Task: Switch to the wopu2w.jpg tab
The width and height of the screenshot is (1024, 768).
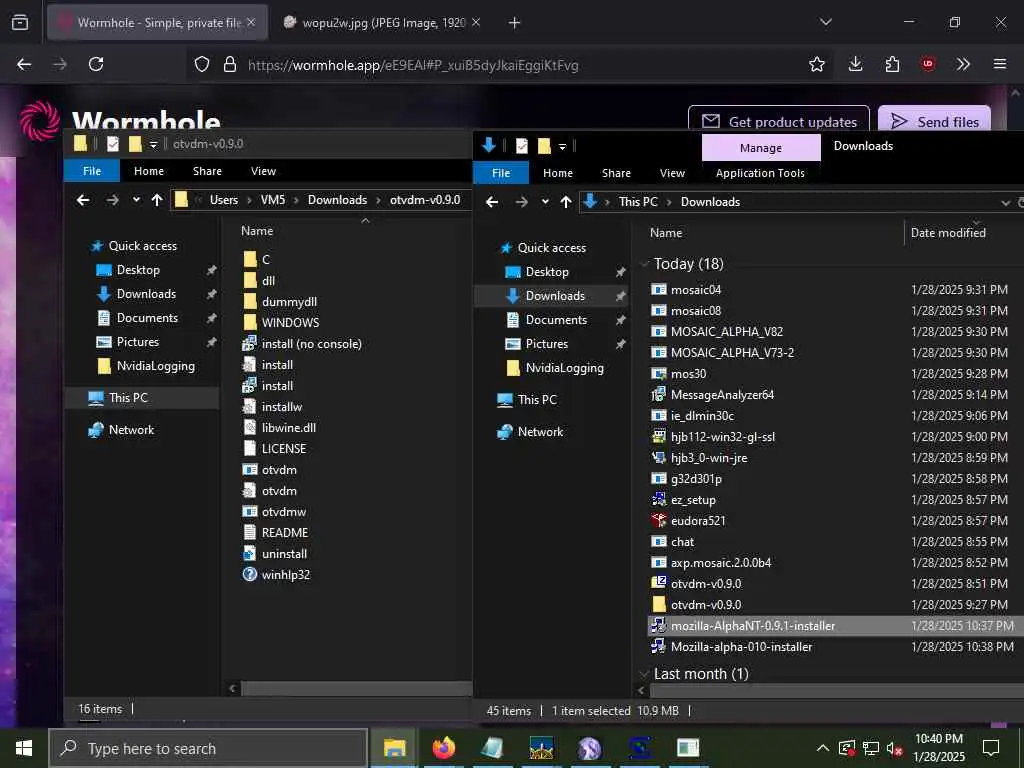Action: point(382,23)
